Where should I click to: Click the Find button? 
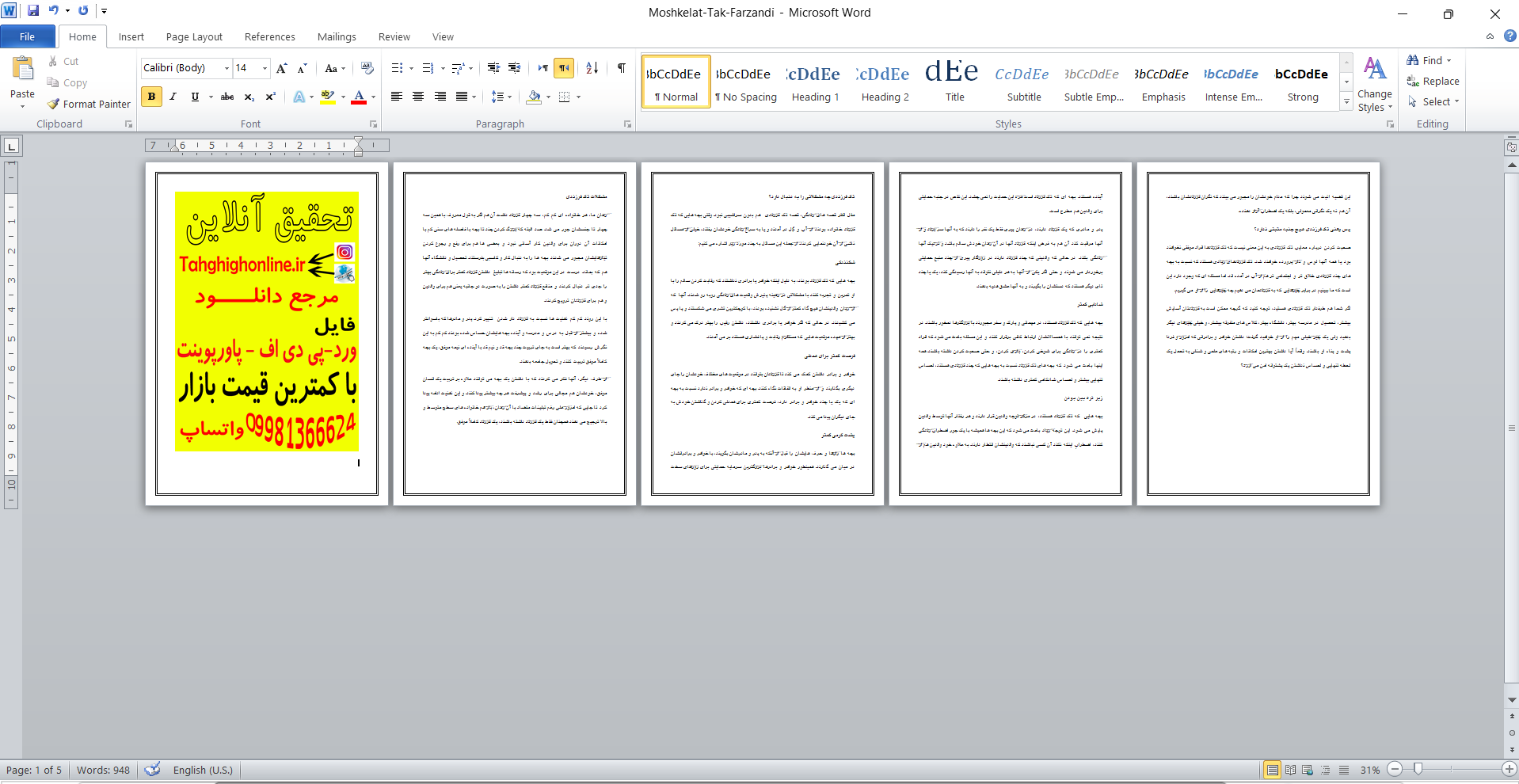1430,60
